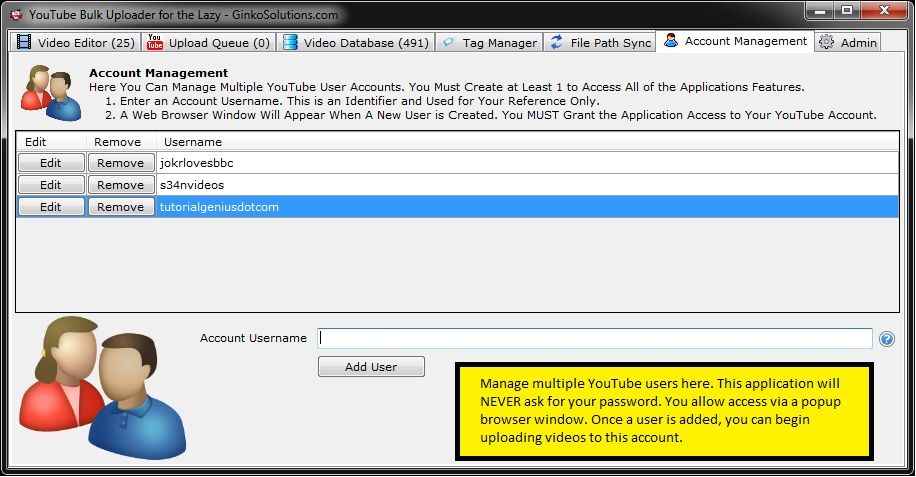Click the Remove column header
The width and height of the screenshot is (916, 477).
coord(122,142)
